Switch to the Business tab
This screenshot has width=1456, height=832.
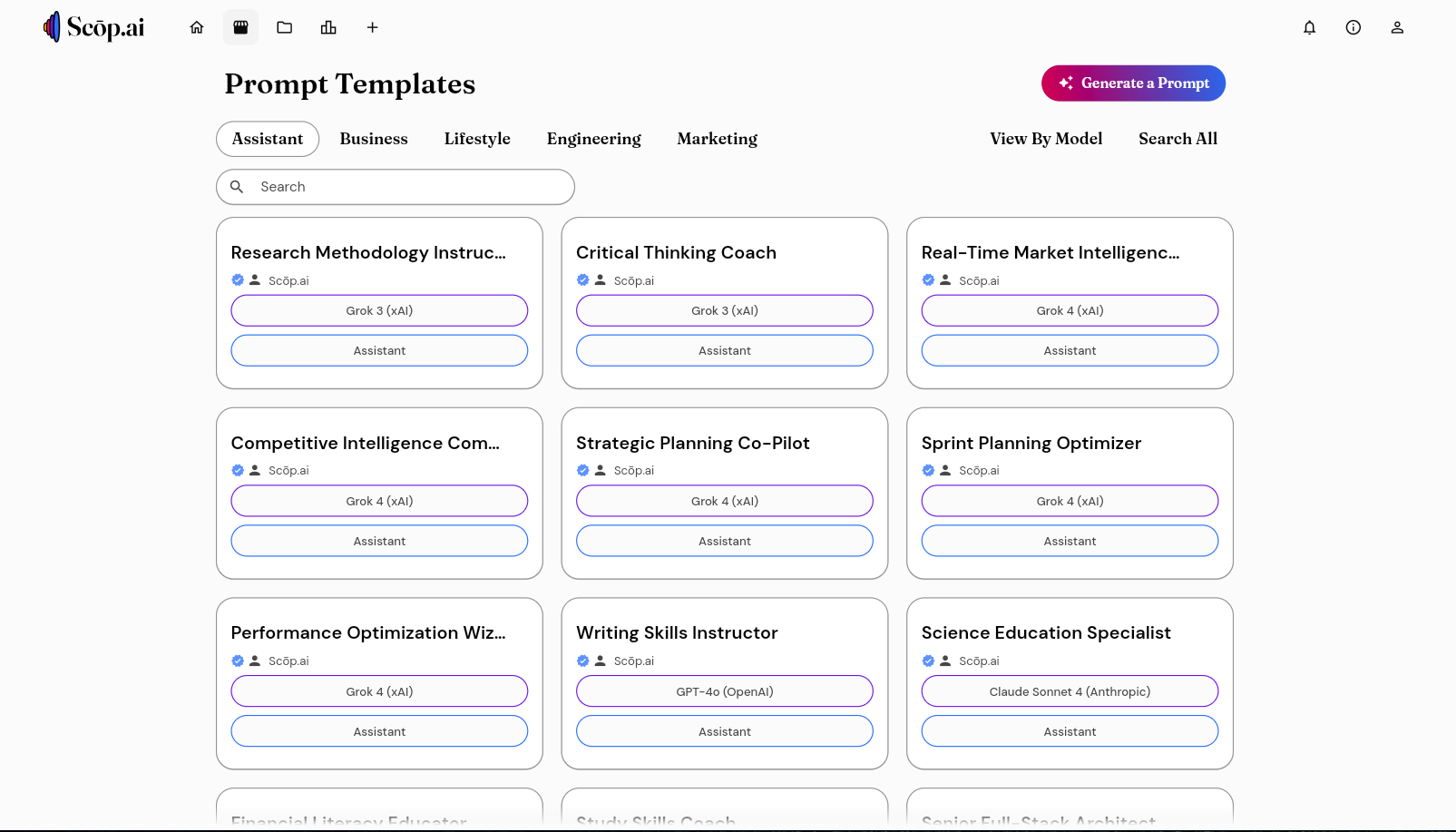(374, 139)
